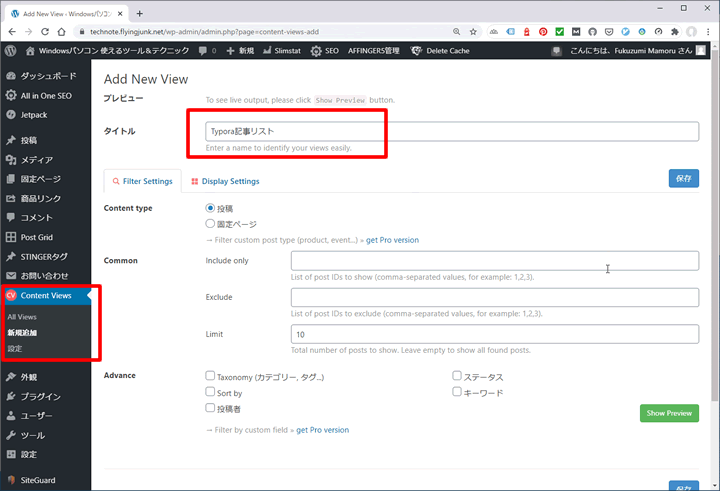Image resolution: width=720 pixels, height=491 pixels.
Task: Enable ステータス checkbox
Action: tap(457, 376)
